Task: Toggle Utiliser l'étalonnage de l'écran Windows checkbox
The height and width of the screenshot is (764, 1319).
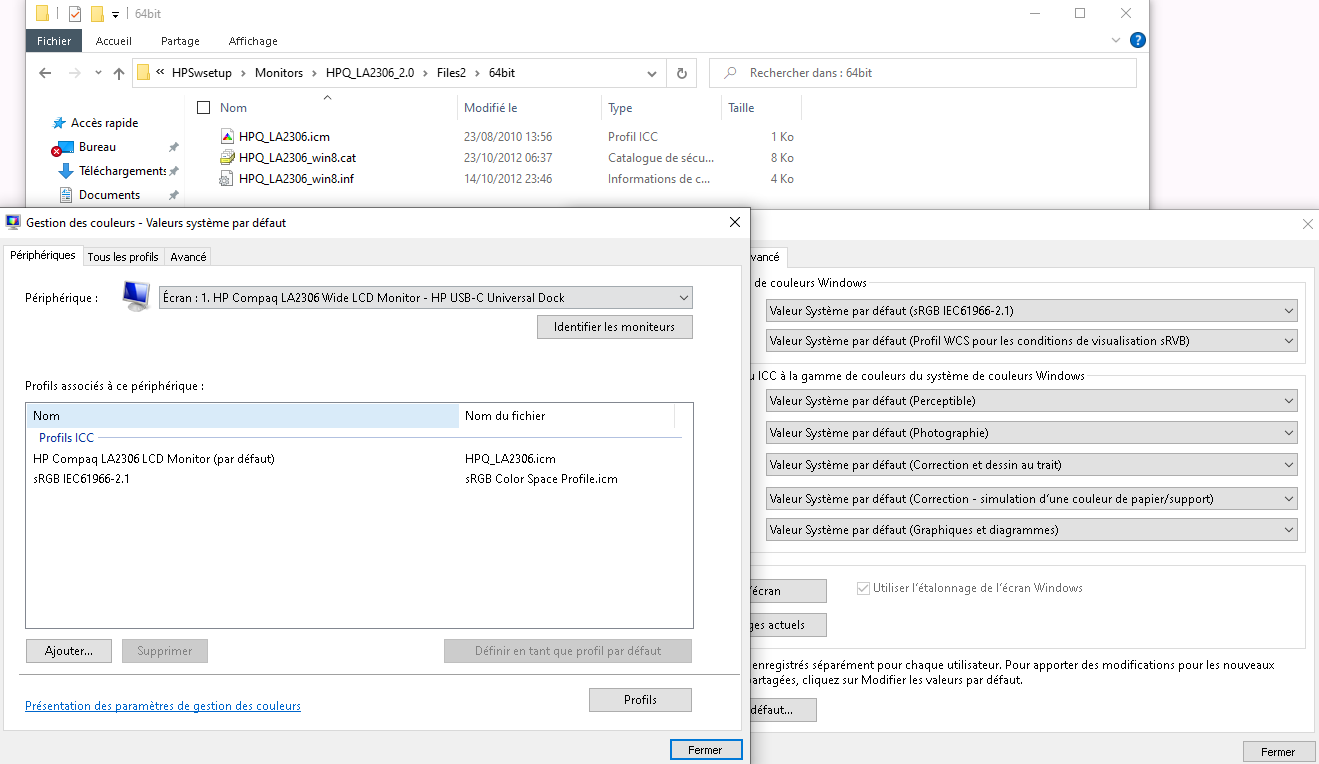Action: (864, 588)
